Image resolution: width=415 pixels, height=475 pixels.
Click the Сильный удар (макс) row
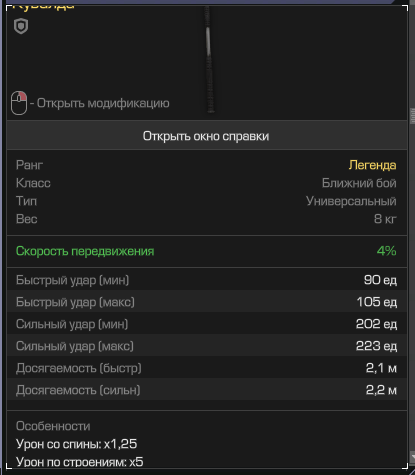207,345
